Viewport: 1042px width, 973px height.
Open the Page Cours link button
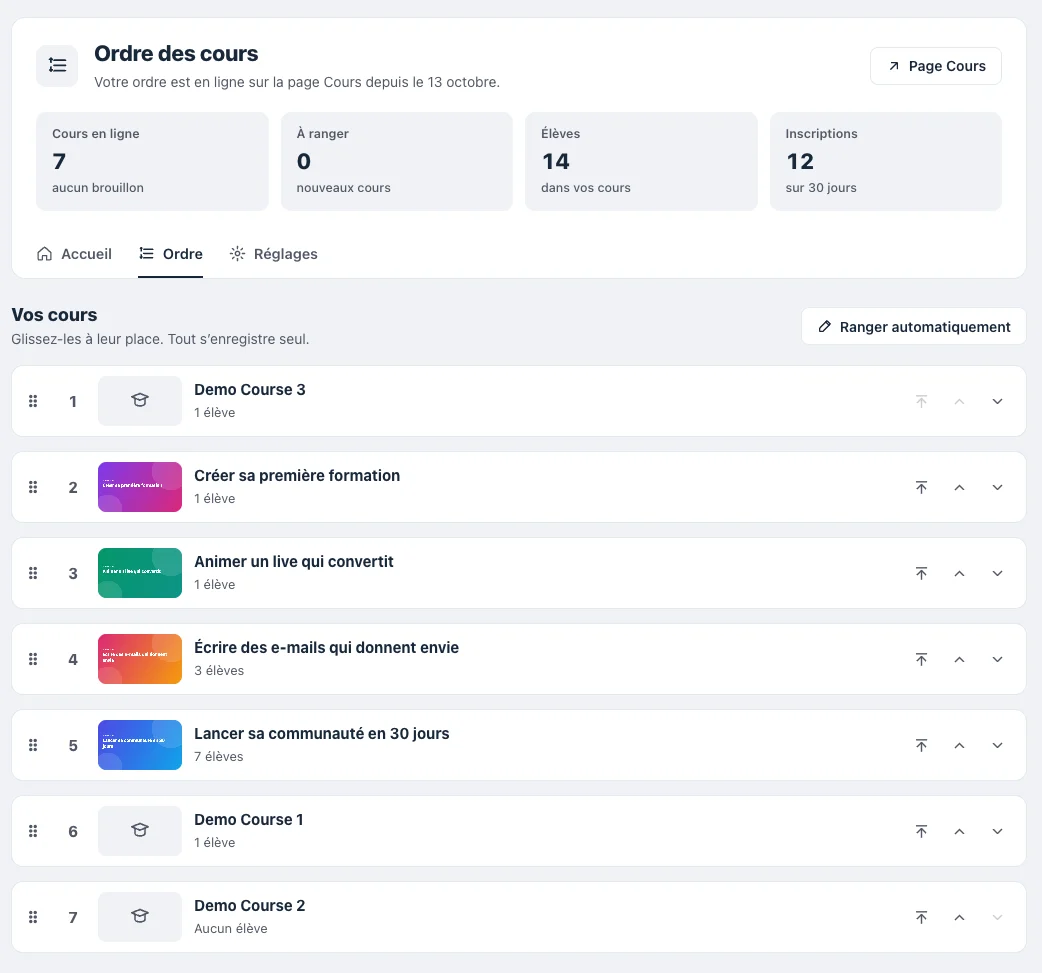point(936,66)
